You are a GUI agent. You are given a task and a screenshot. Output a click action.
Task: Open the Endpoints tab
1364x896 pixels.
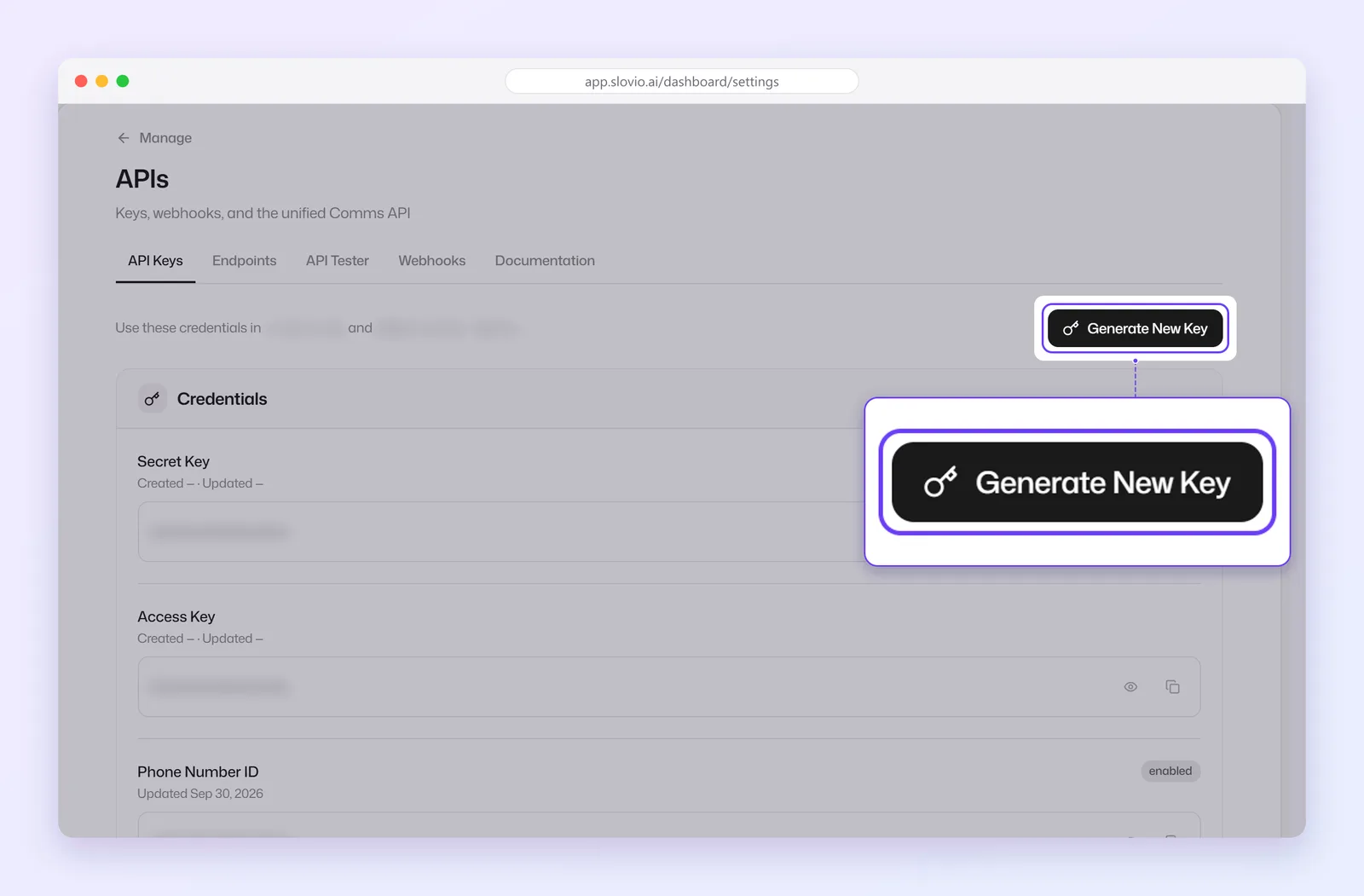[245, 261]
